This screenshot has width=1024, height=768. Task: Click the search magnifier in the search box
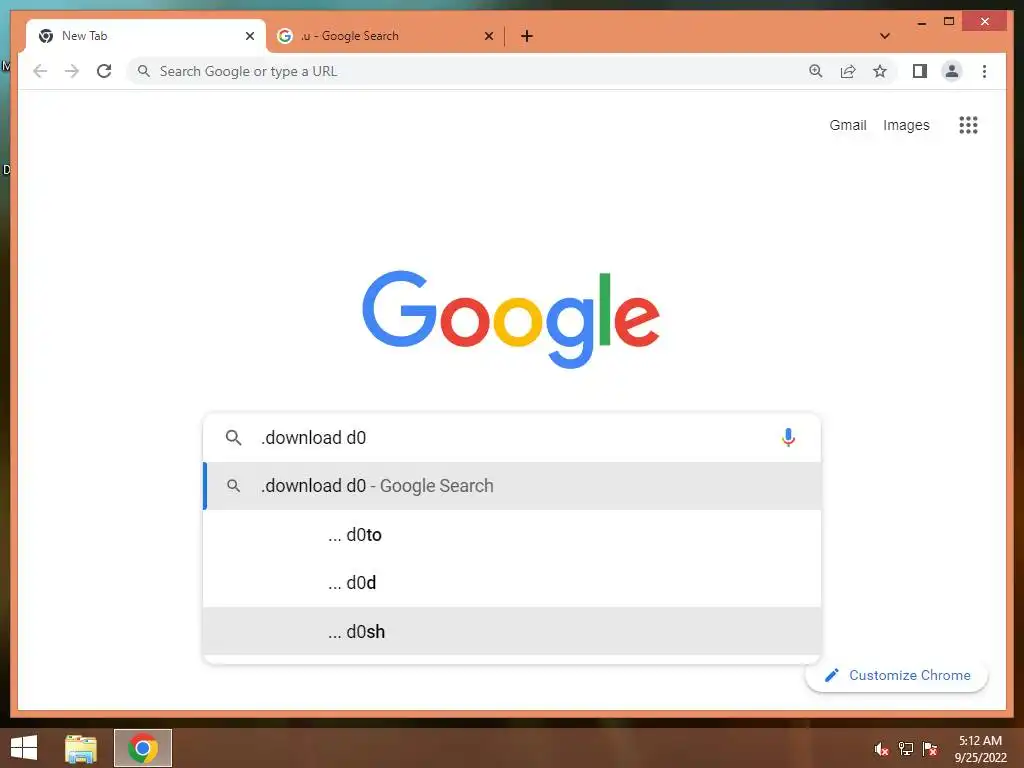(233, 438)
